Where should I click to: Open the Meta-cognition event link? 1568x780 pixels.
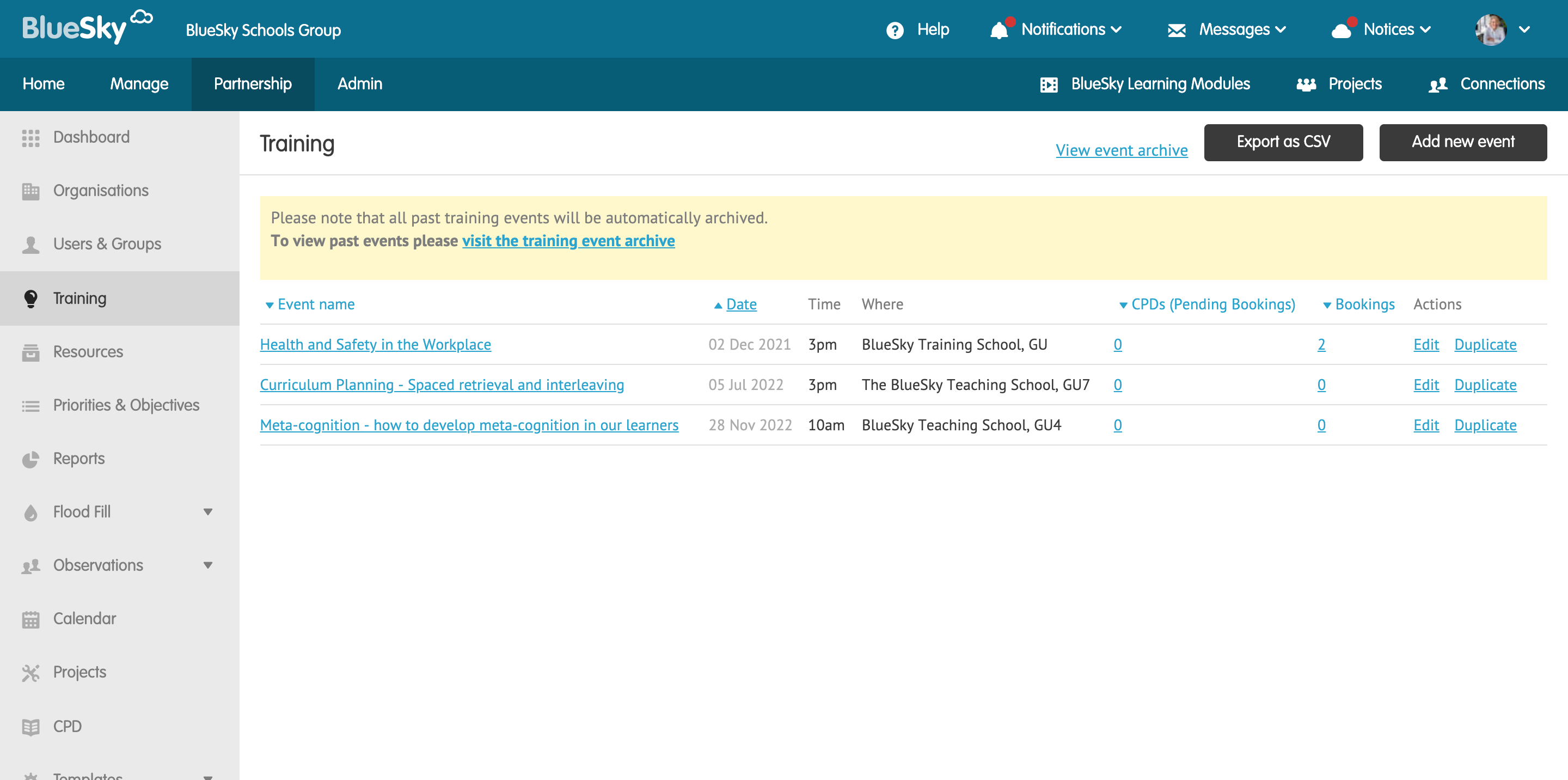click(x=469, y=425)
